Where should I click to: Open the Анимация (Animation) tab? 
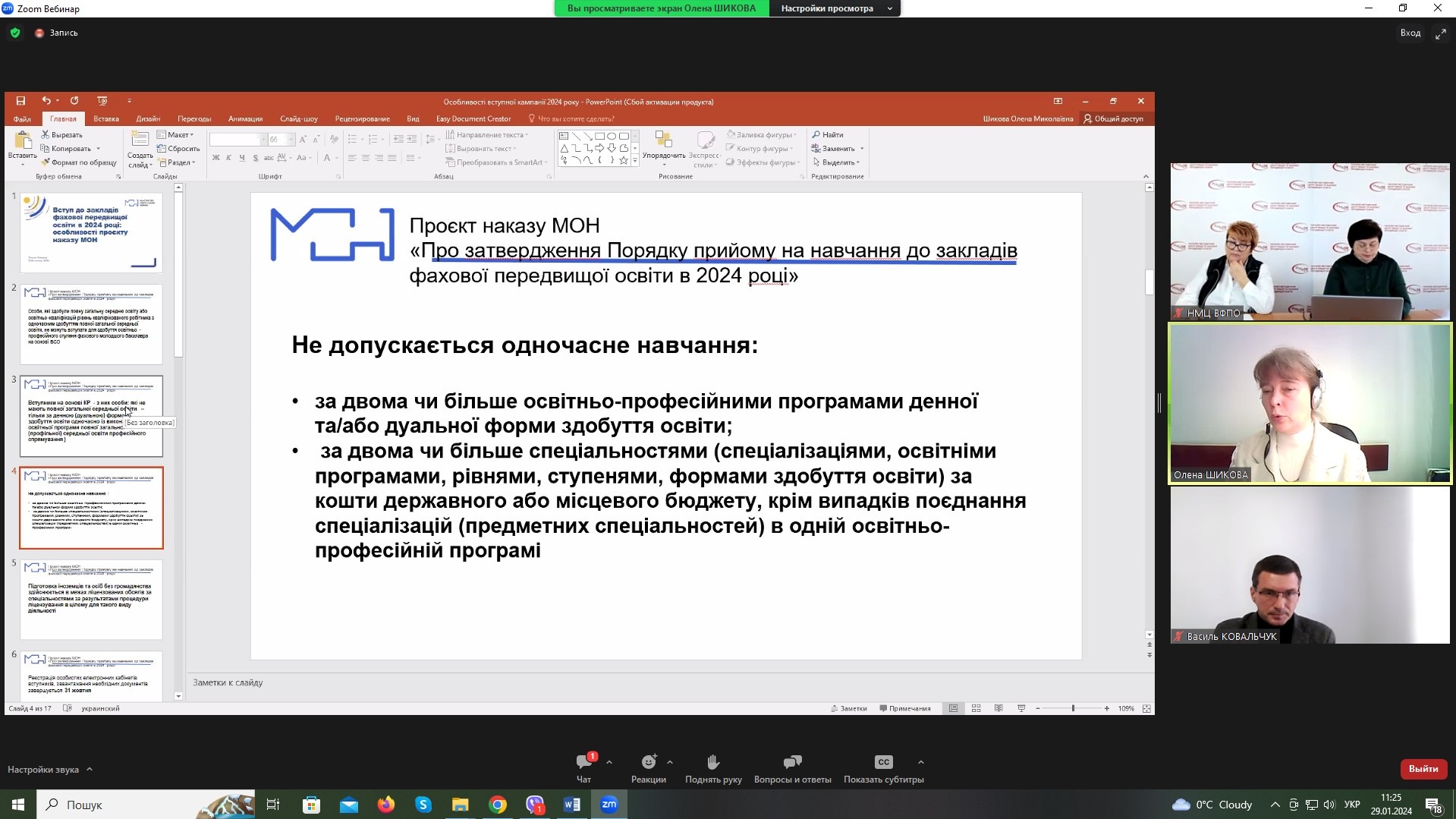(245, 118)
